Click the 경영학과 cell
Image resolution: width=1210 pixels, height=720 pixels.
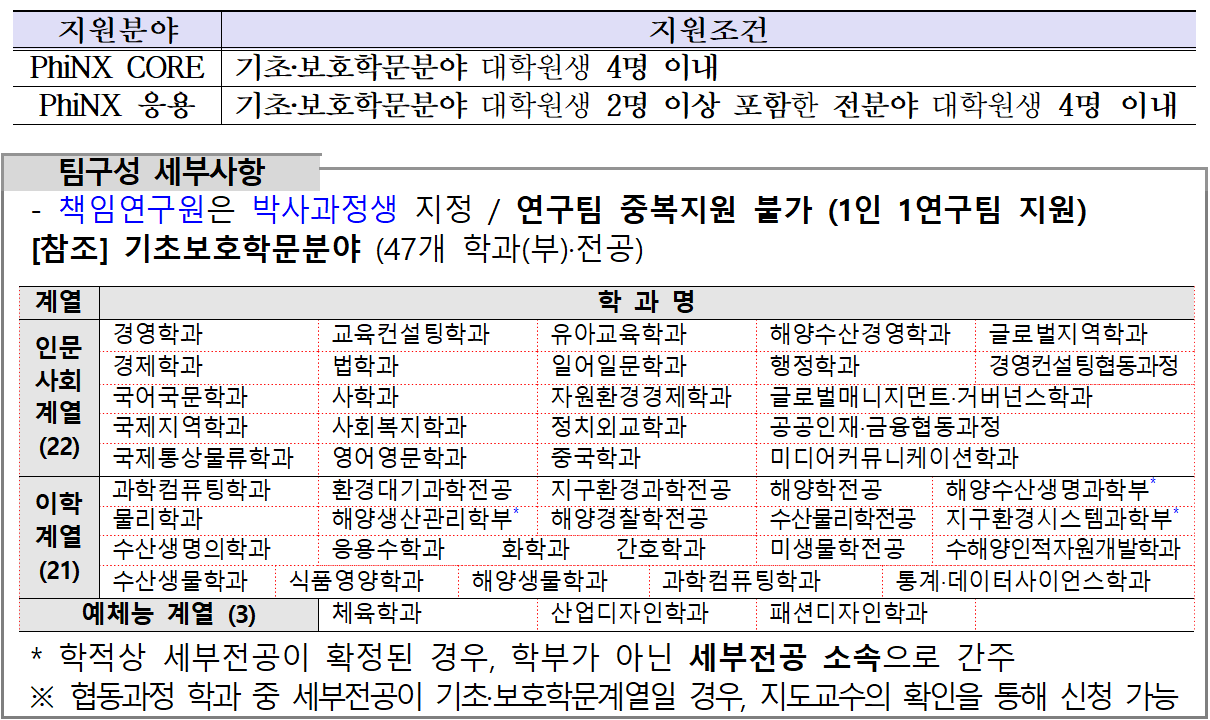[x=157, y=334]
